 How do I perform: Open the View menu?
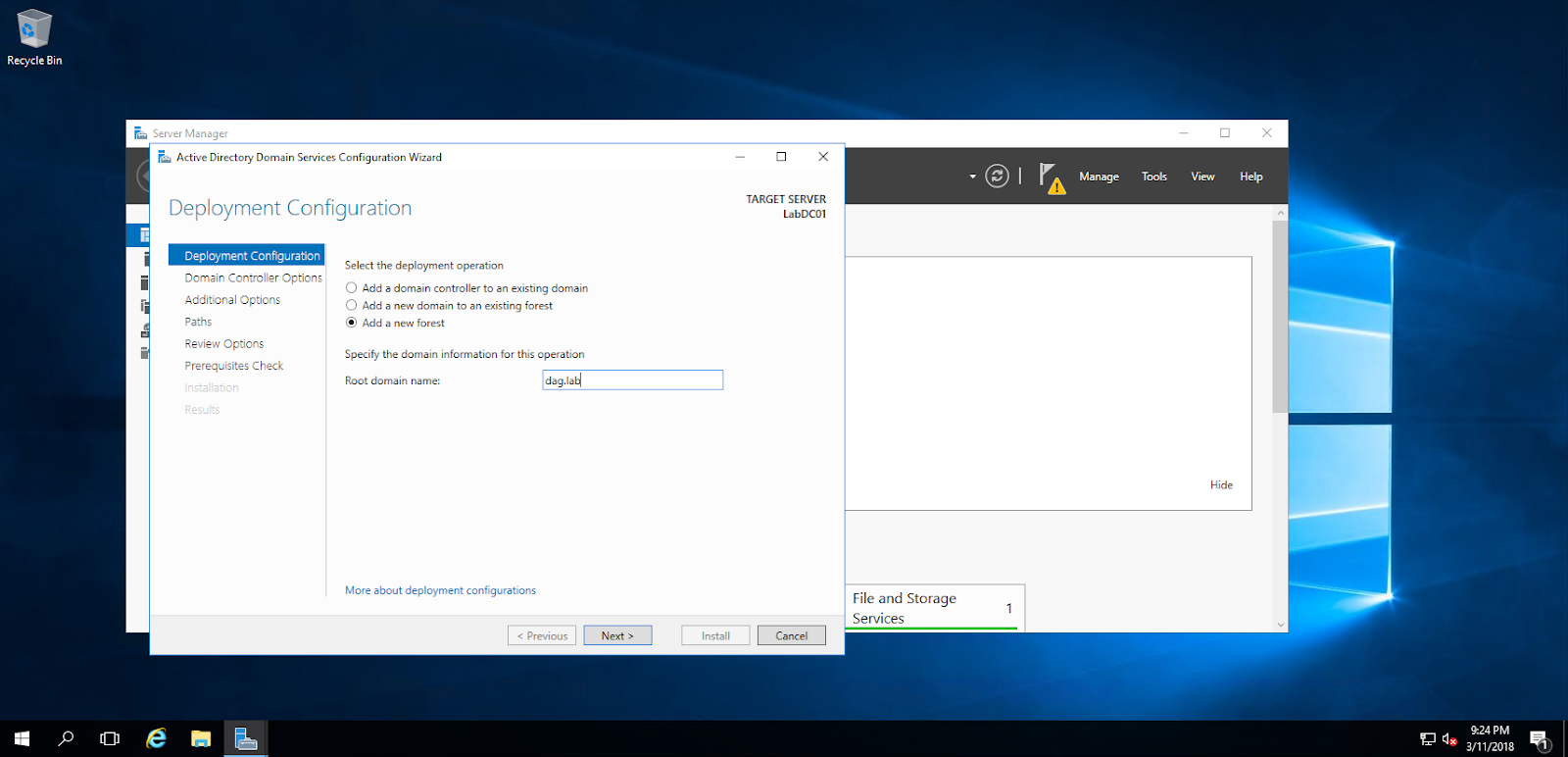pos(1202,177)
